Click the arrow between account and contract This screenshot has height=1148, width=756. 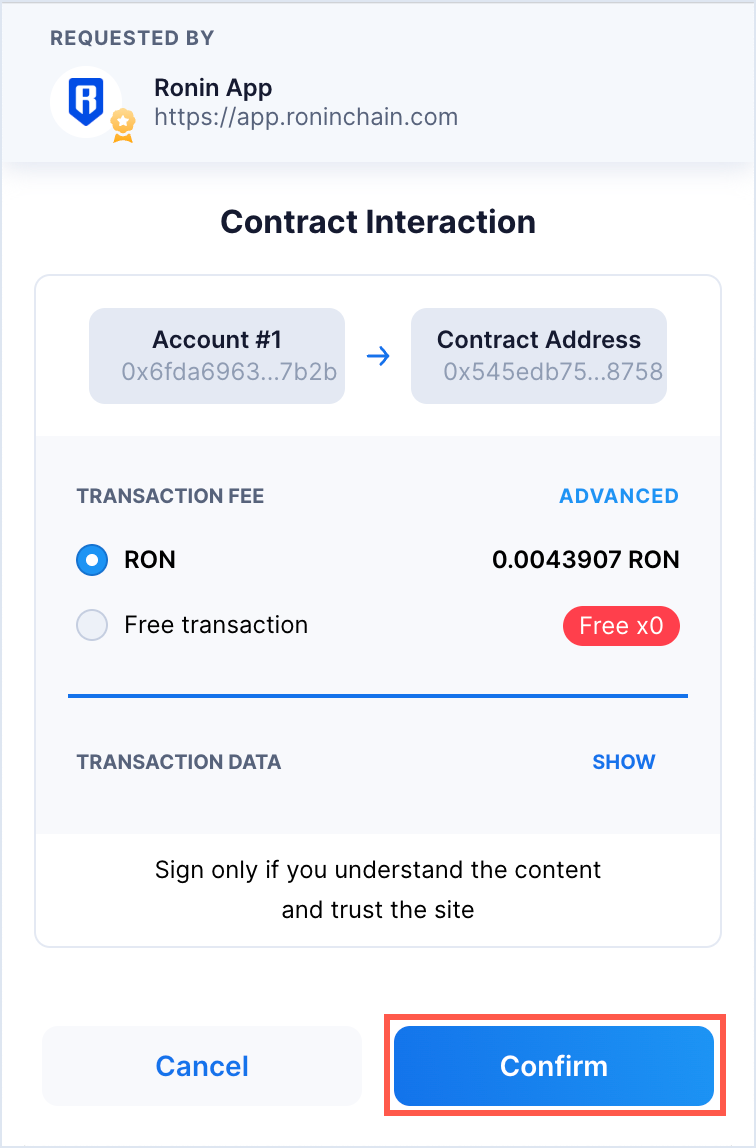(378, 356)
